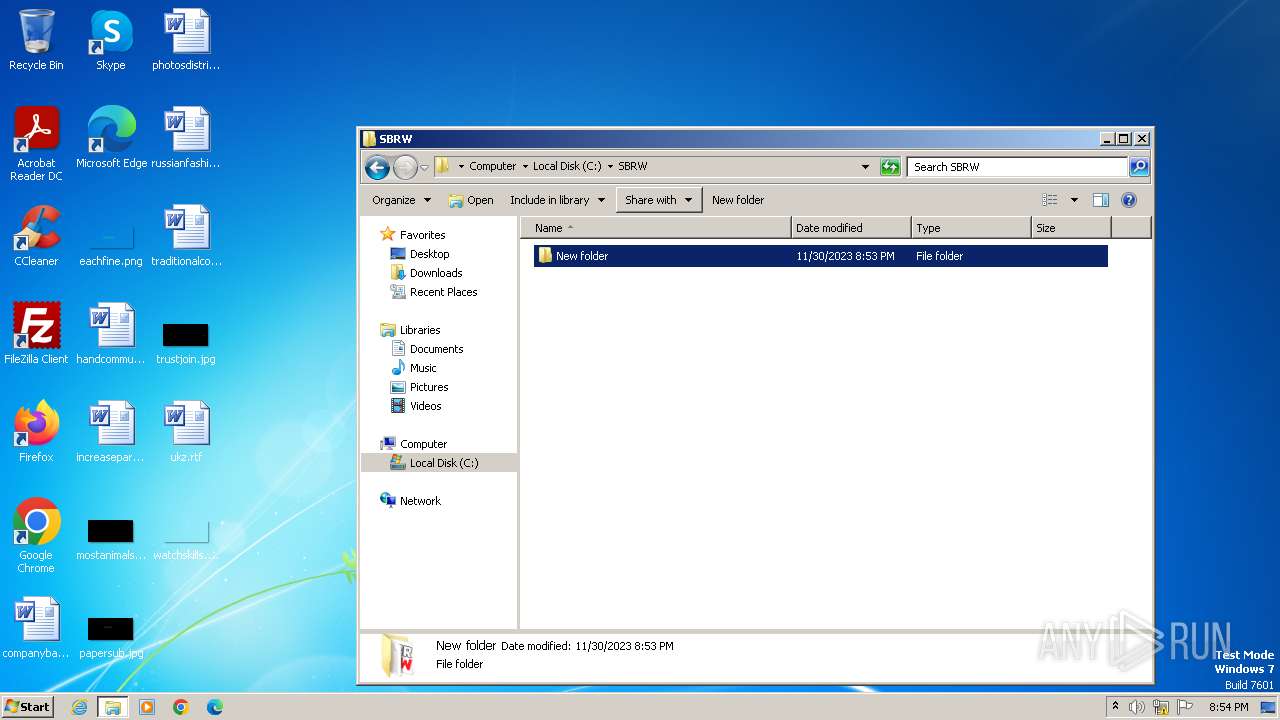Select Acrobat Reader DC desktop icon
Image resolution: width=1280 pixels, height=720 pixels.
(36, 144)
